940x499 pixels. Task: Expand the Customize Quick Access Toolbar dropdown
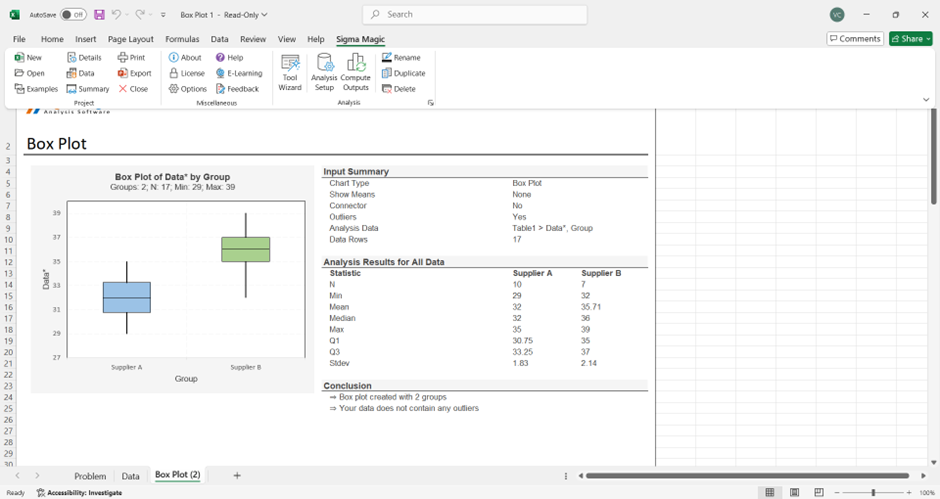pos(163,14)
